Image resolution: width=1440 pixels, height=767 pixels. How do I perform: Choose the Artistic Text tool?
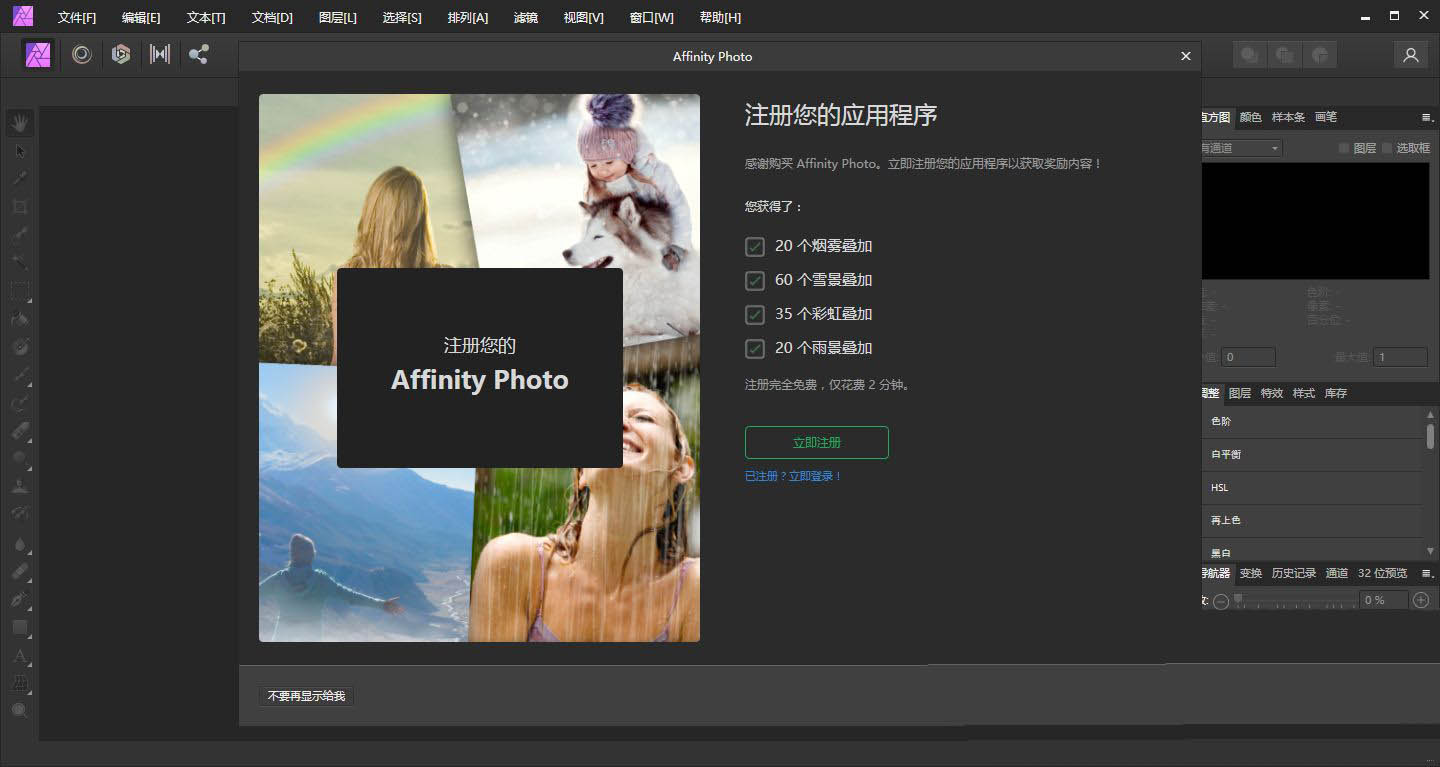tap(20, 656)
